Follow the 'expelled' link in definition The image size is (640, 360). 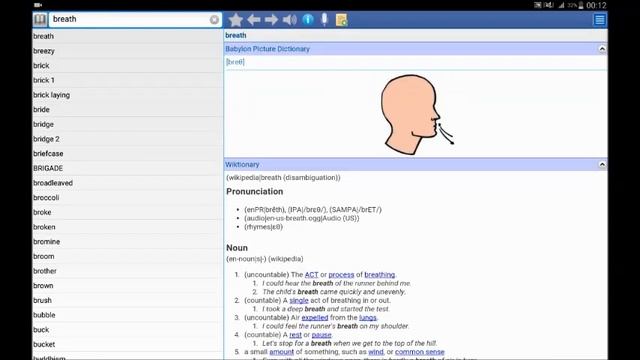tap(315, 318)
